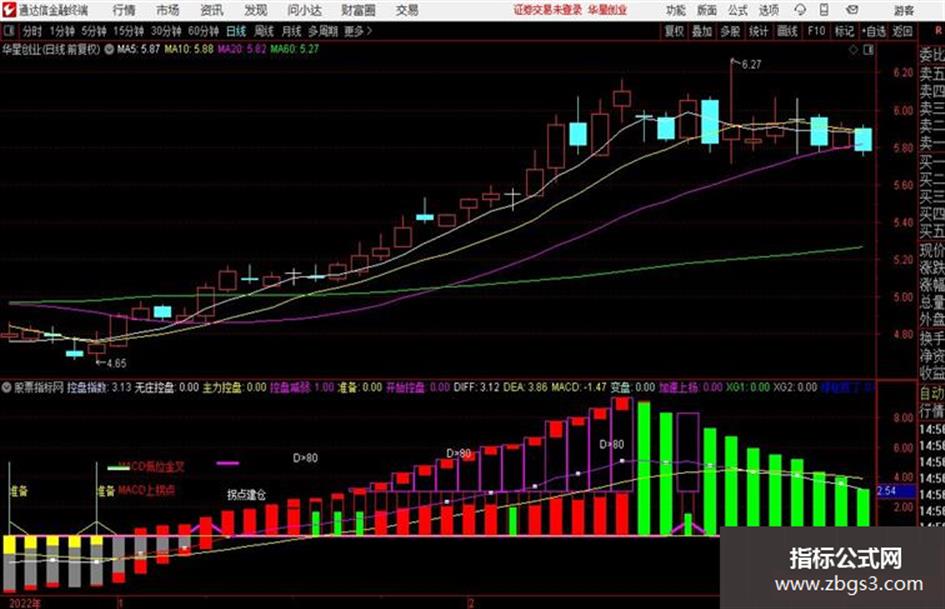This screenshot has height=609, width=945.
Task: Open the mail envelope icon
Action: (852, 10)
